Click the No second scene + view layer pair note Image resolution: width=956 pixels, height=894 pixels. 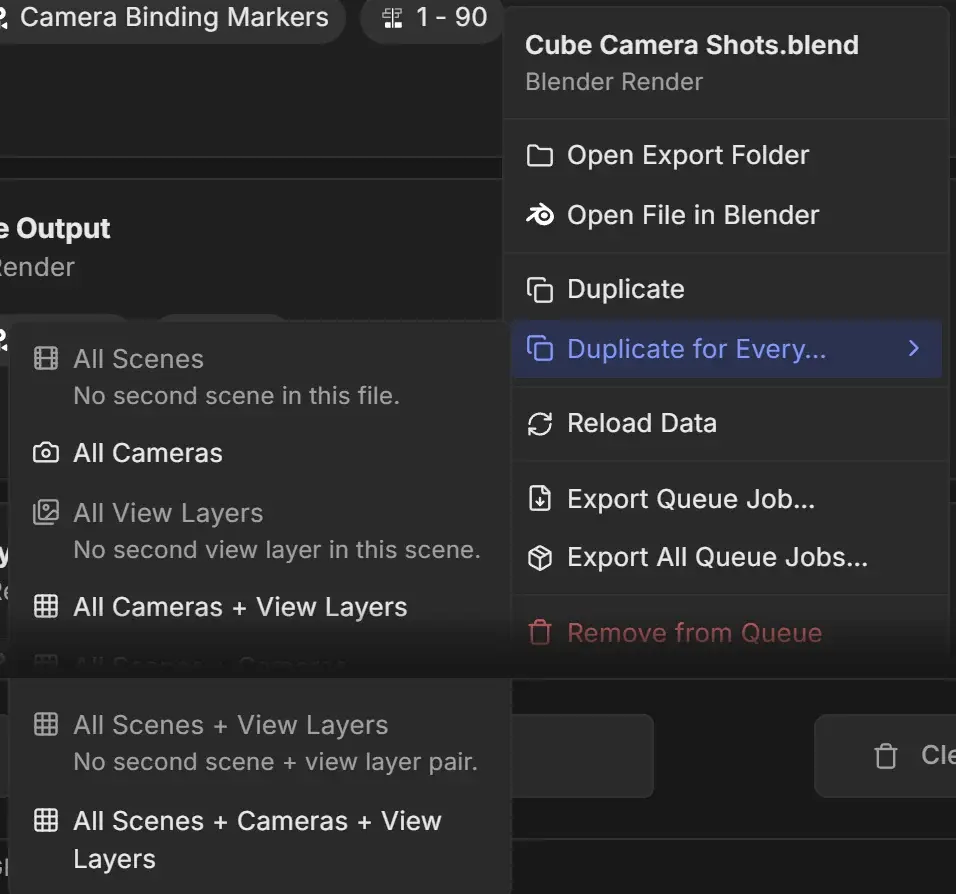276,762
